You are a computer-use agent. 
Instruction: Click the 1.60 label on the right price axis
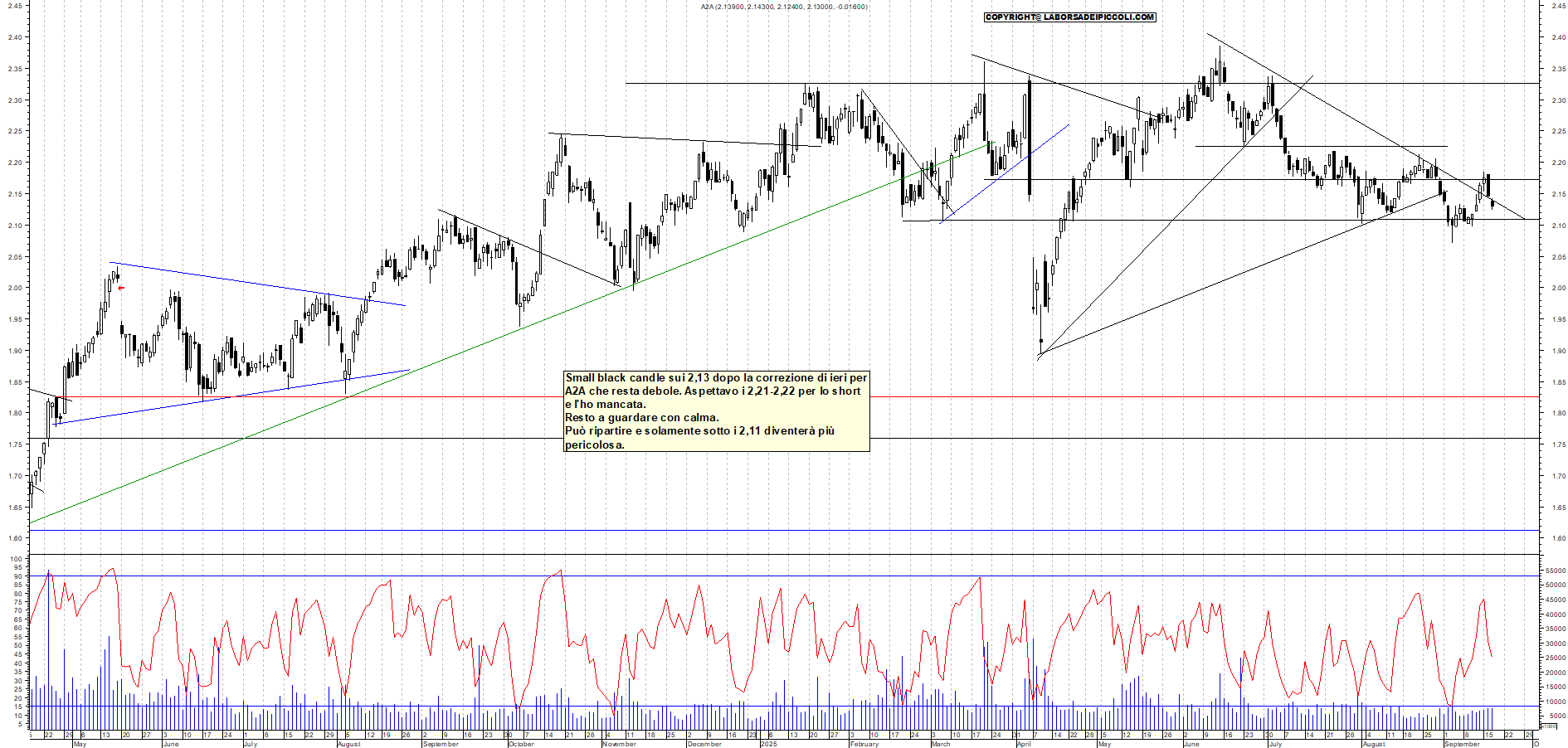tap(1558, 538)
